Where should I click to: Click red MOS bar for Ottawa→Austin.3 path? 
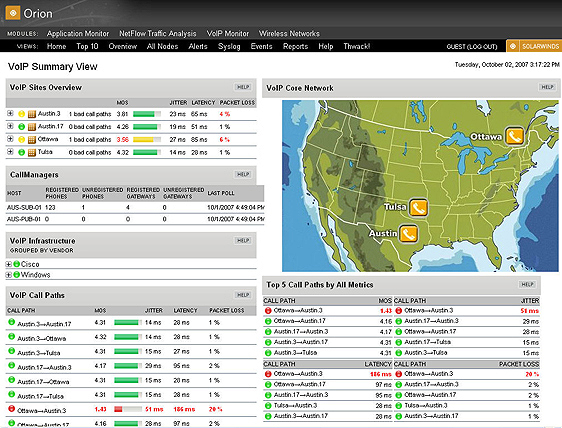pos(128,409)
